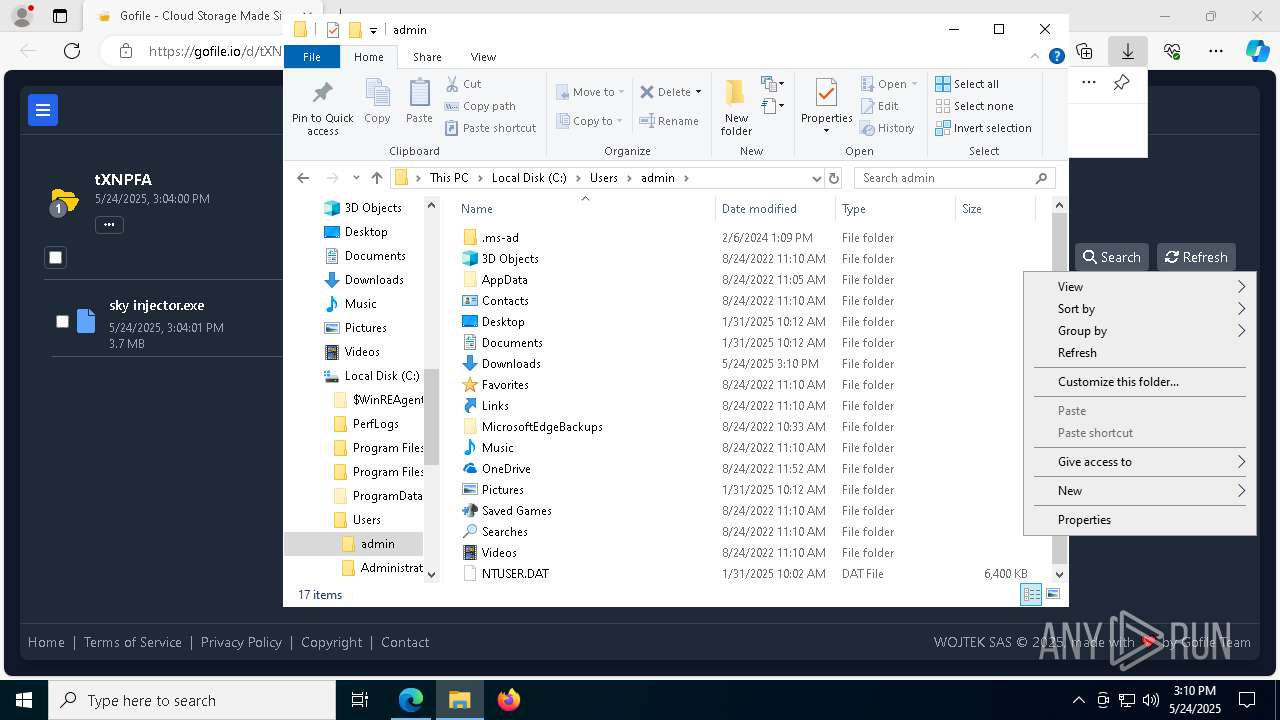
Task: Open the Sort by submenu
Action: 1139,309
